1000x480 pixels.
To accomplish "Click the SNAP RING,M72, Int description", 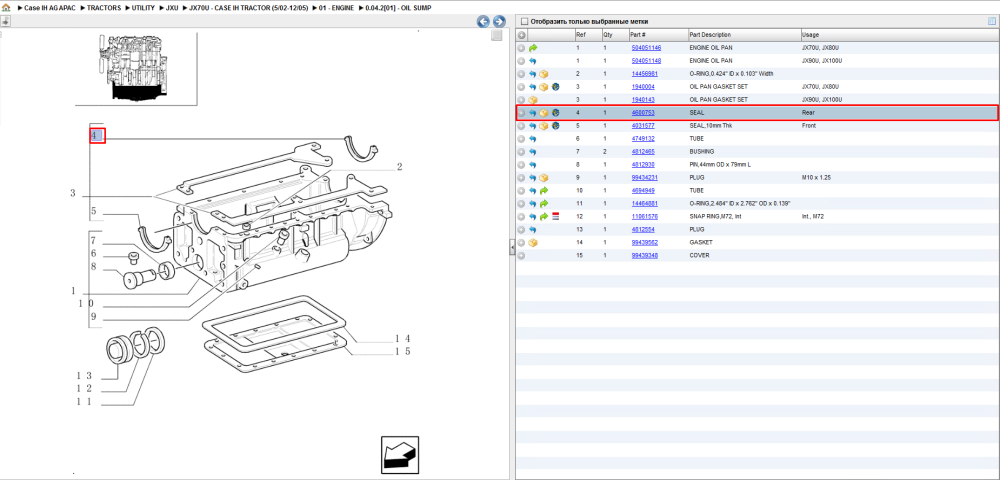I will coord(717,217).
